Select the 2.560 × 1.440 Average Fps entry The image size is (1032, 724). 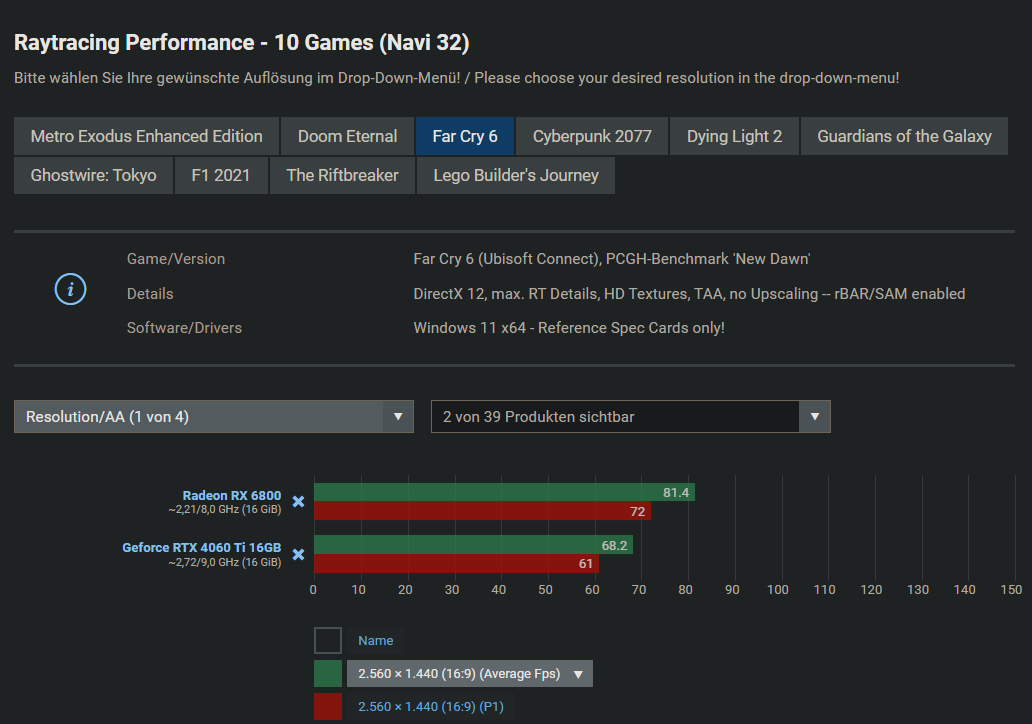[x=470, y=674]
